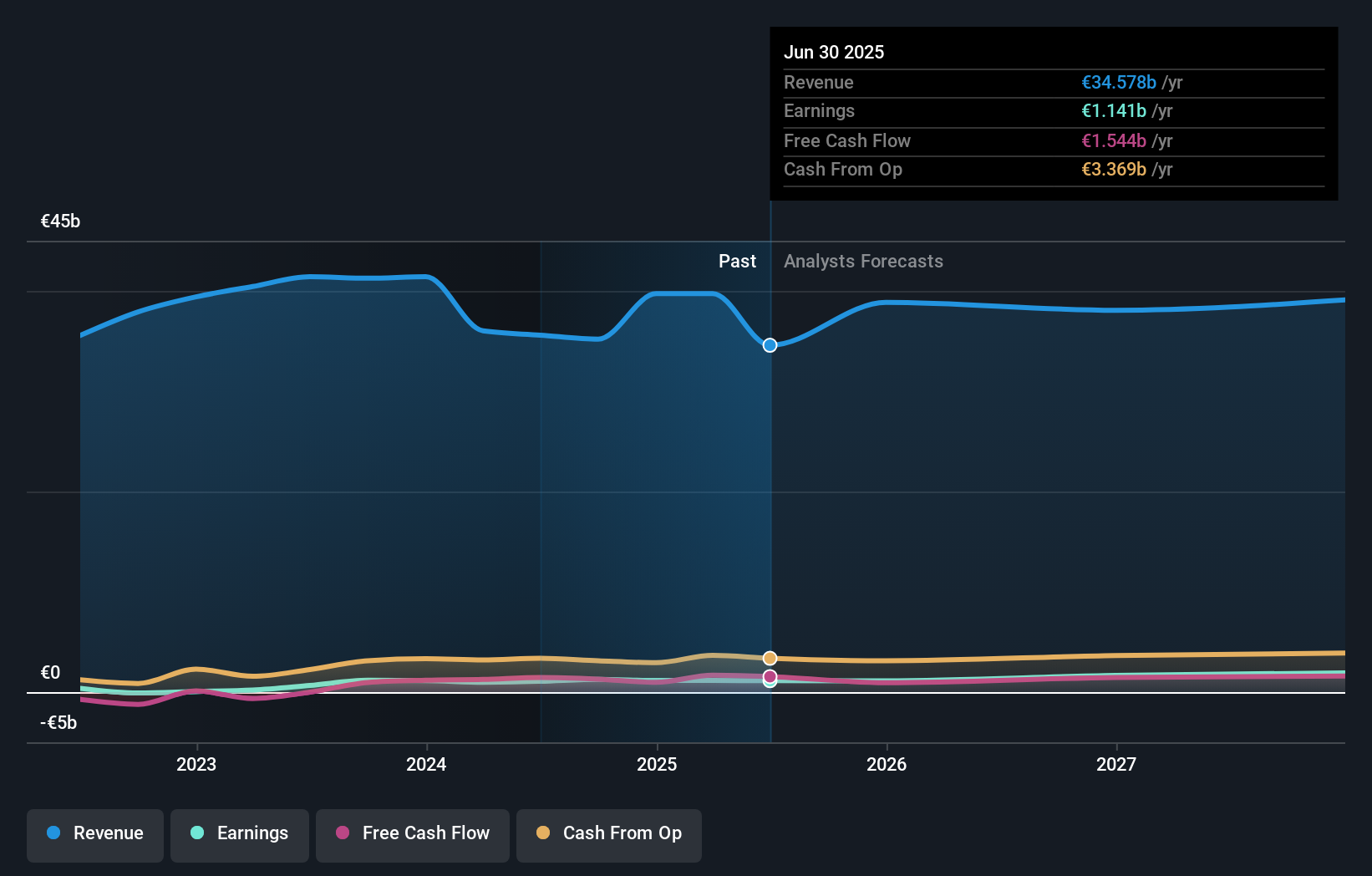The height and width of the screenshot is (876, 1372).
Task: Expand the Analysts Forecasts section
Action: point(863,262)
